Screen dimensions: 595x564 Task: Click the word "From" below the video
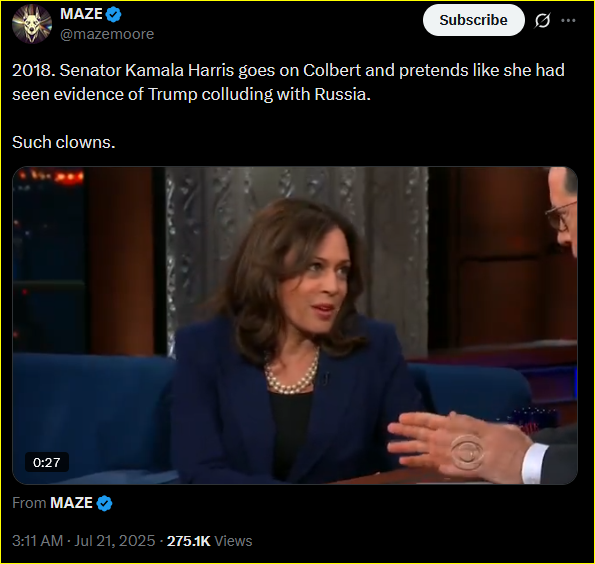[29, 503]
